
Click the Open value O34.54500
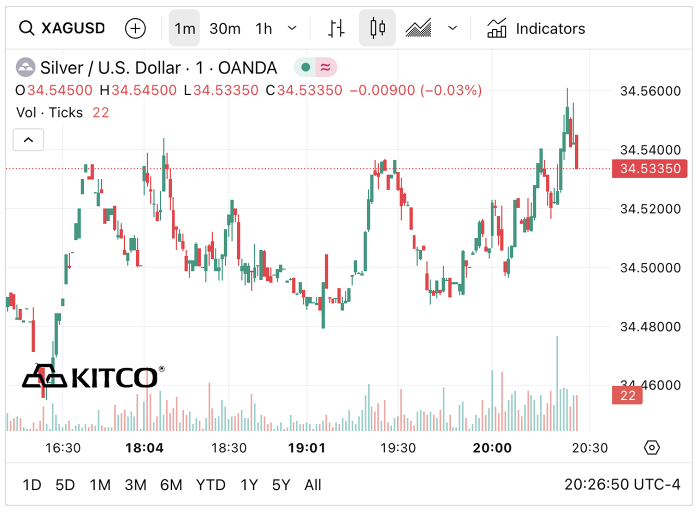[x=54, y=90]
